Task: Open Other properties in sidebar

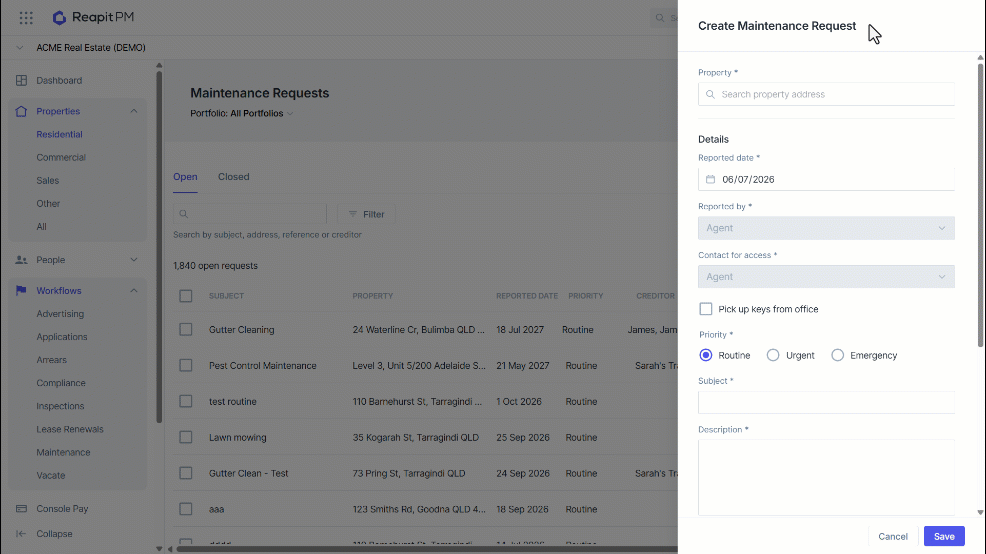Action: coord(48,204)
